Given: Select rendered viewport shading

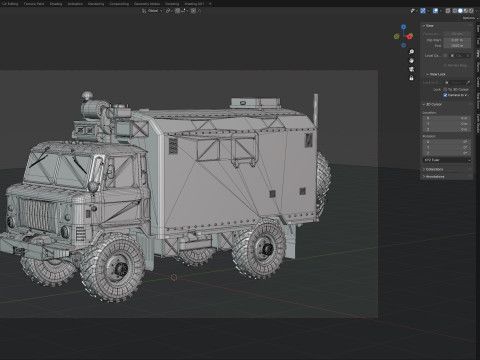Looking at the screenshot, I should coord(471,11).
